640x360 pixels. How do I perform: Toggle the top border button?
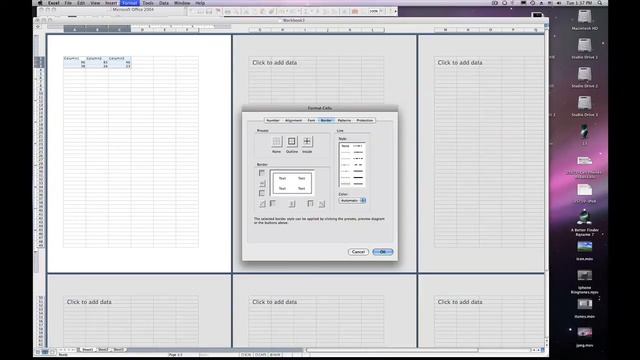click(x=262, y=173)
